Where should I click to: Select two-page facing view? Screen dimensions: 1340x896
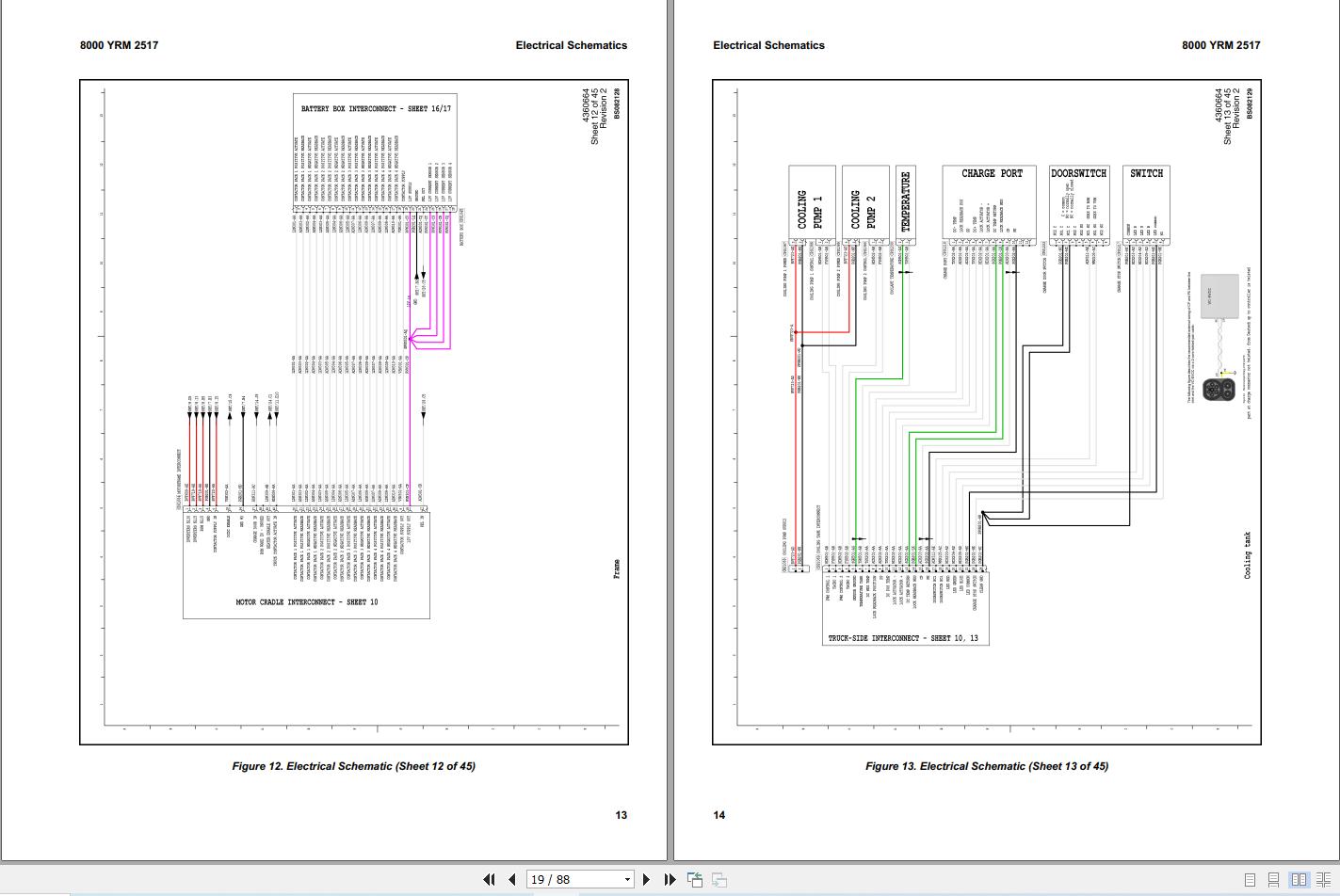pos(1299,880)
